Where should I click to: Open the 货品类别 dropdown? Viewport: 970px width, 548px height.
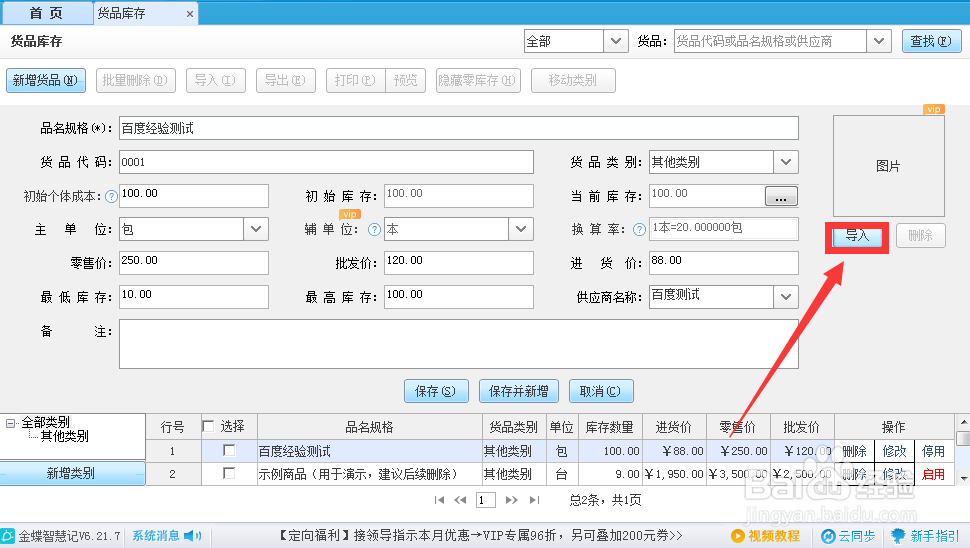786,162
